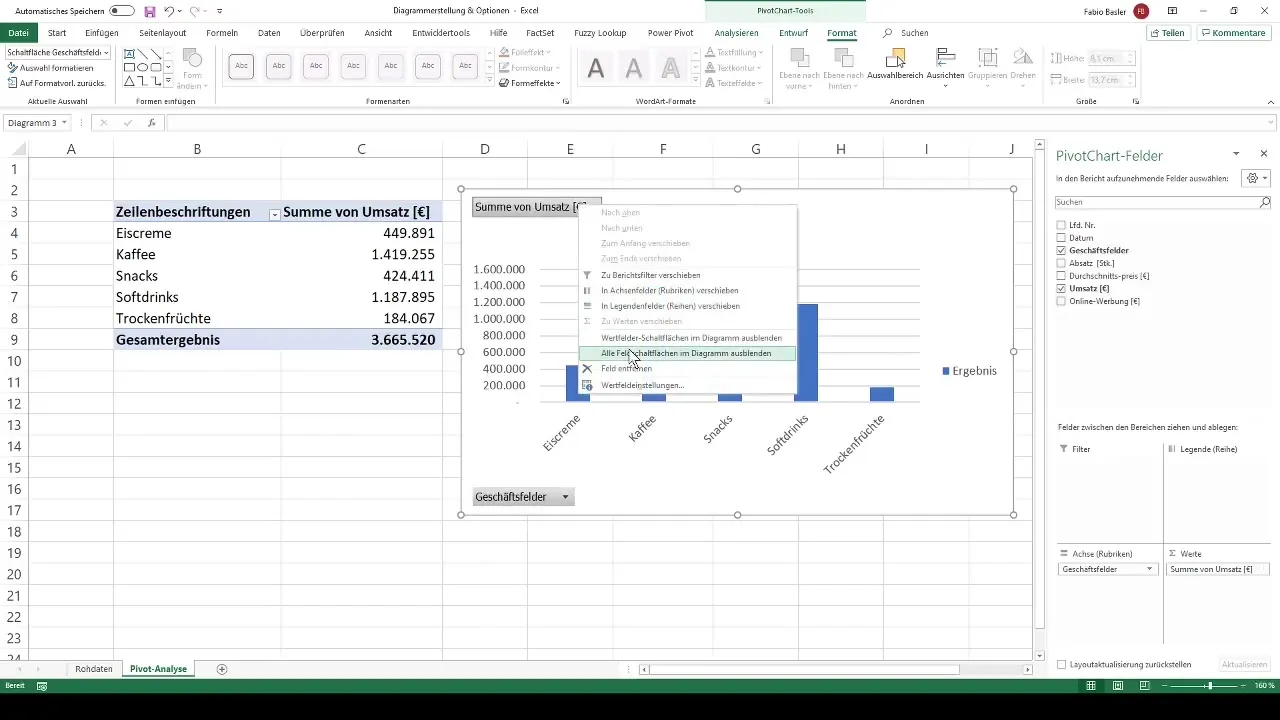Open the Zeilenbeschriftungen filter dropdown
Screen dimensions: 1280x720
pyautogui.click(x=274, y=213)
